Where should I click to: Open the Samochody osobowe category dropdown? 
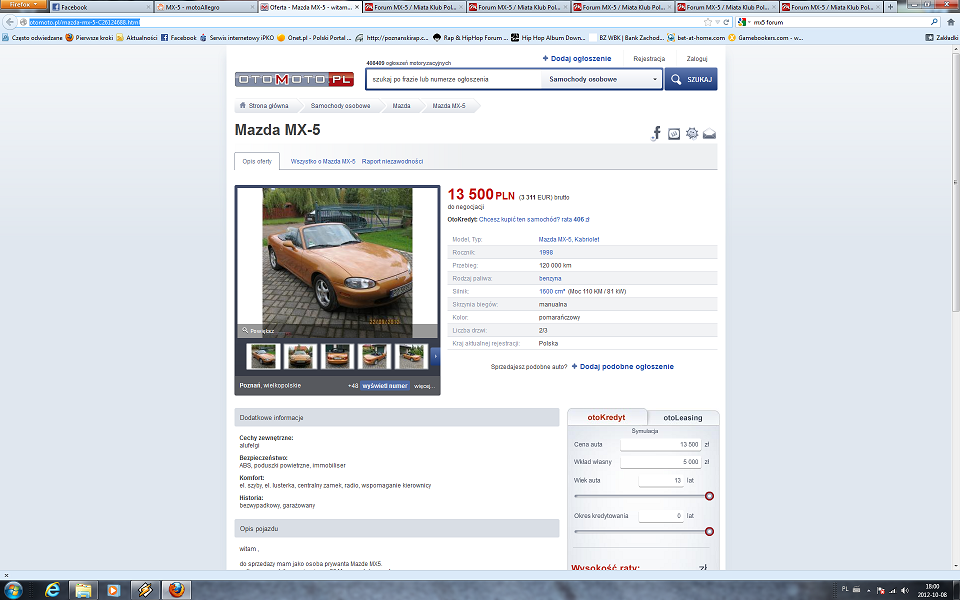click(x=602, y=79)
